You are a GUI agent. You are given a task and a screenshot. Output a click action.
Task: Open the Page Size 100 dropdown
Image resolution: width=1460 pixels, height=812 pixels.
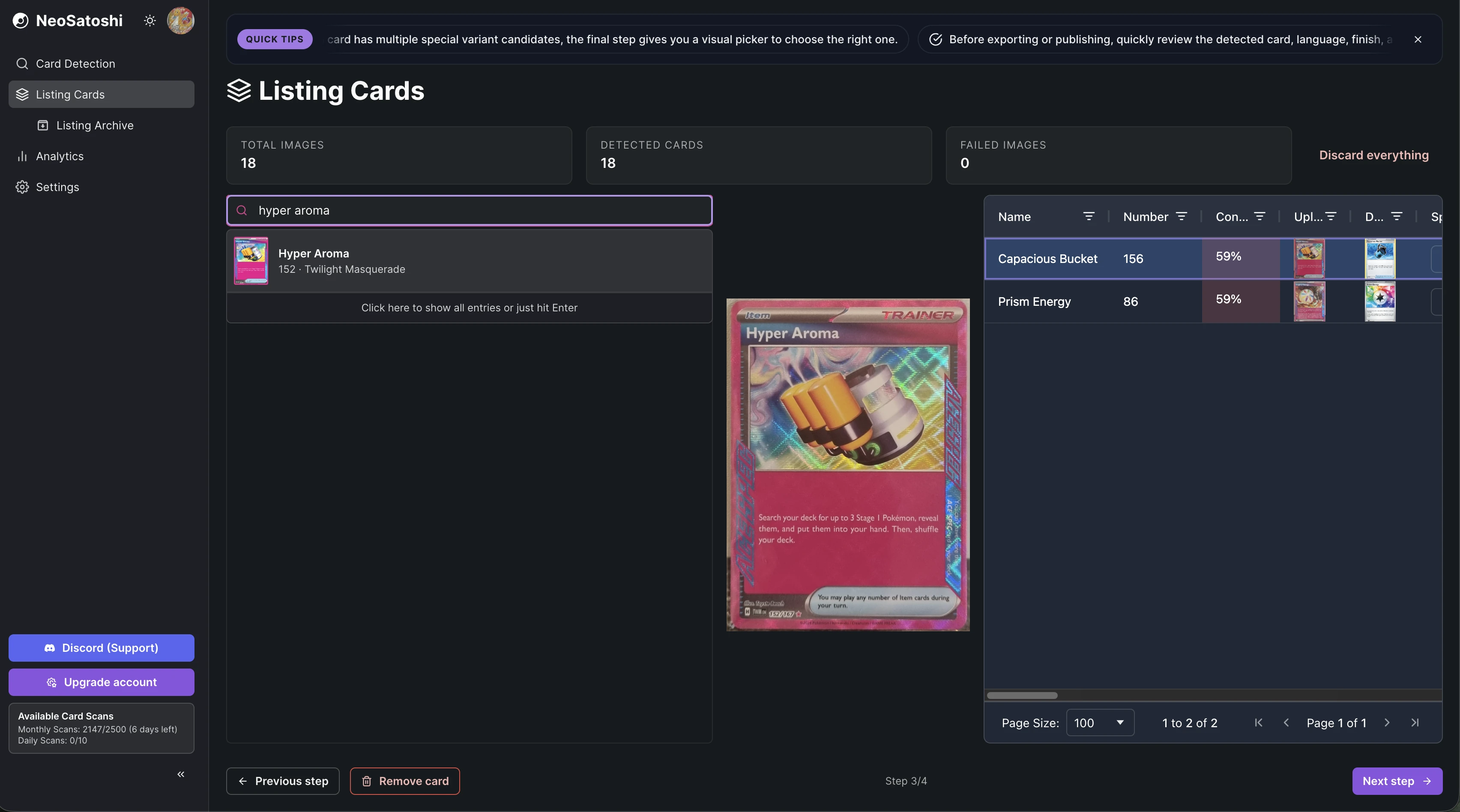1100,723
